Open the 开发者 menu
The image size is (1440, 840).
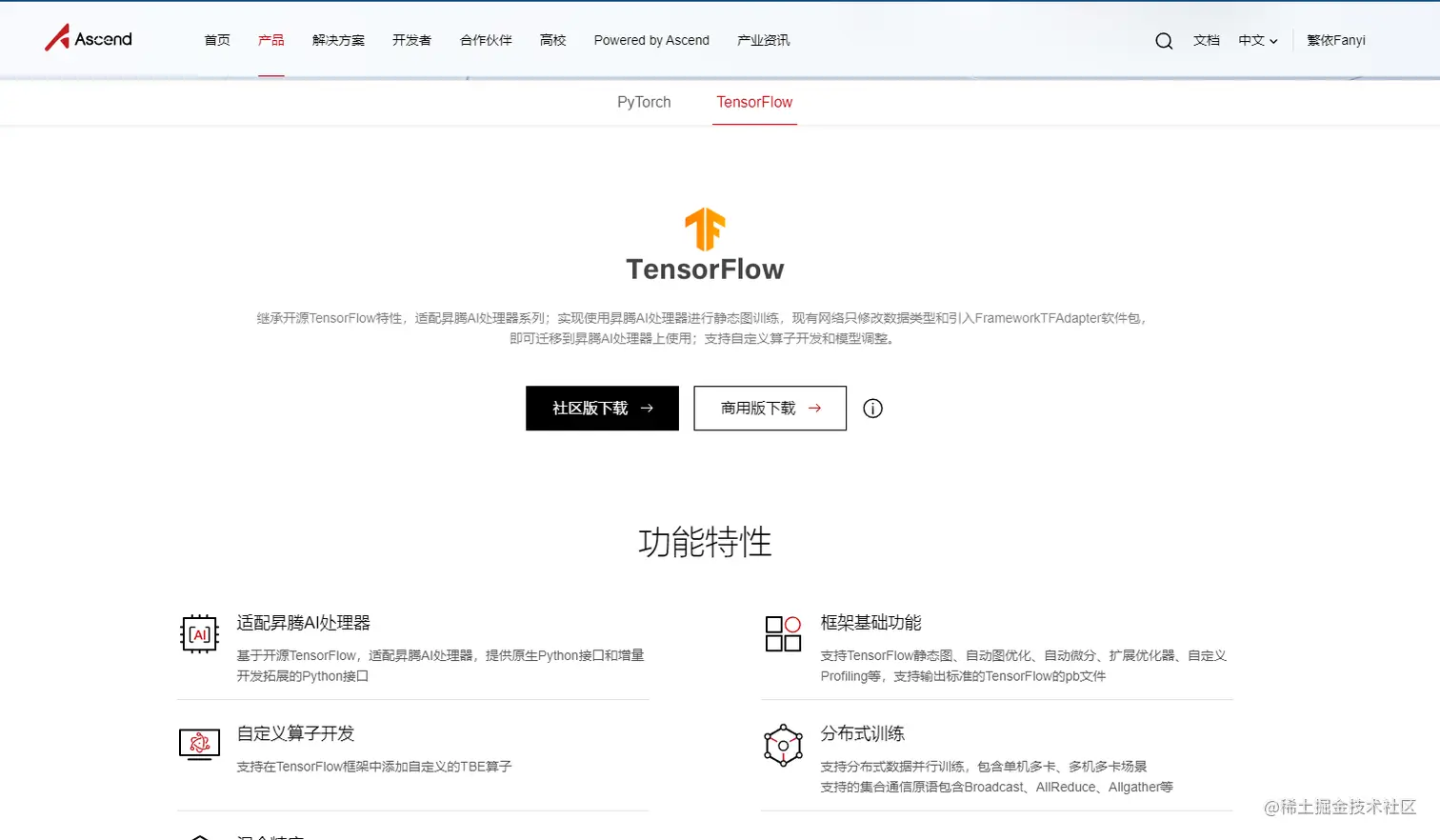pos(410,40)
